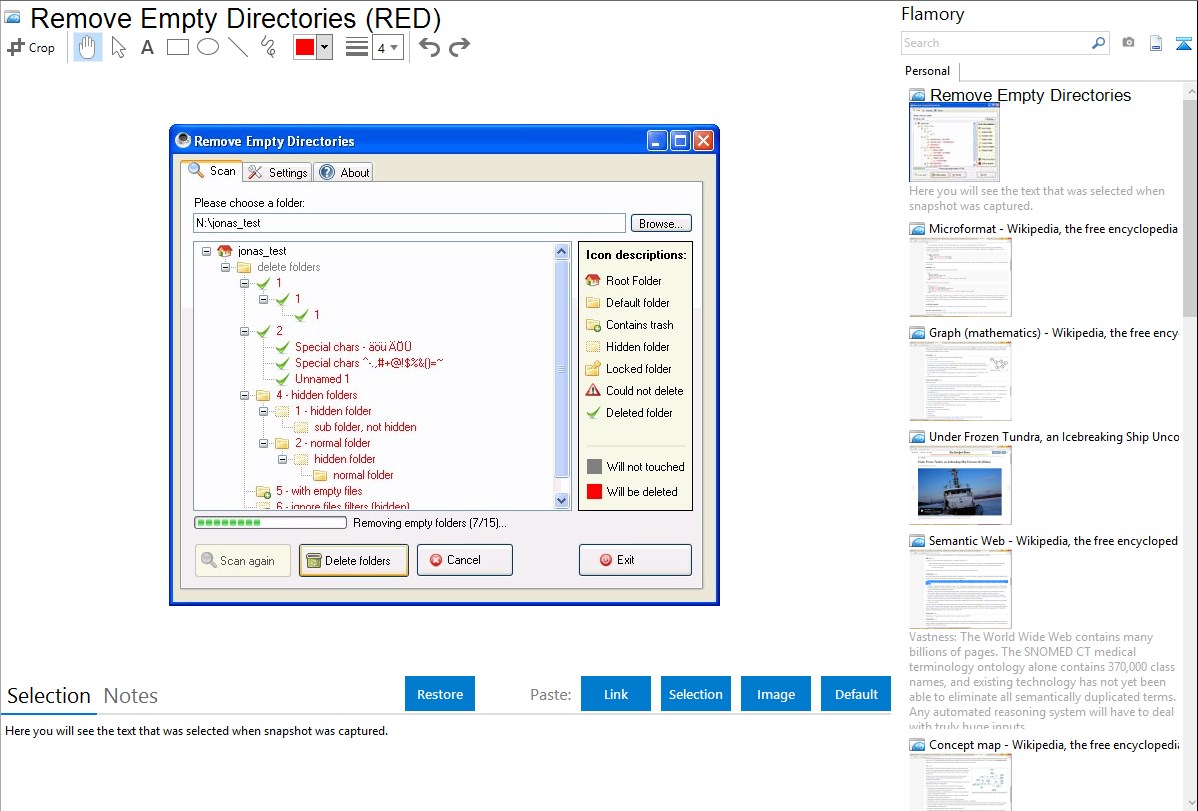Pick the ellipse shape tool
Image resolution: width=1198 pixels, height=811 pixels.
(x=208, y=47)
